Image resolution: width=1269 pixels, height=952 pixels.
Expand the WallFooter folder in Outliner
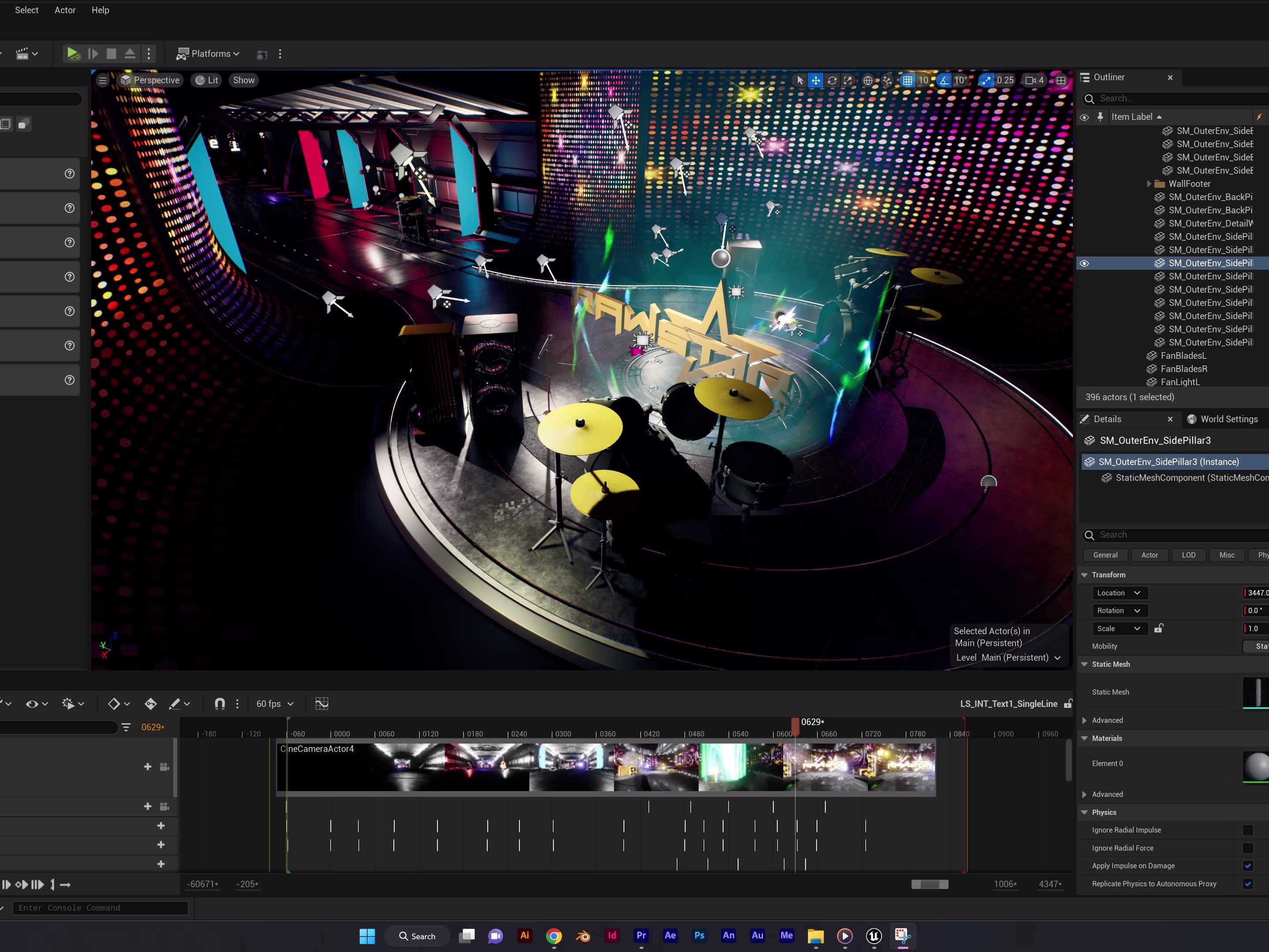[x=1149, y=184]
